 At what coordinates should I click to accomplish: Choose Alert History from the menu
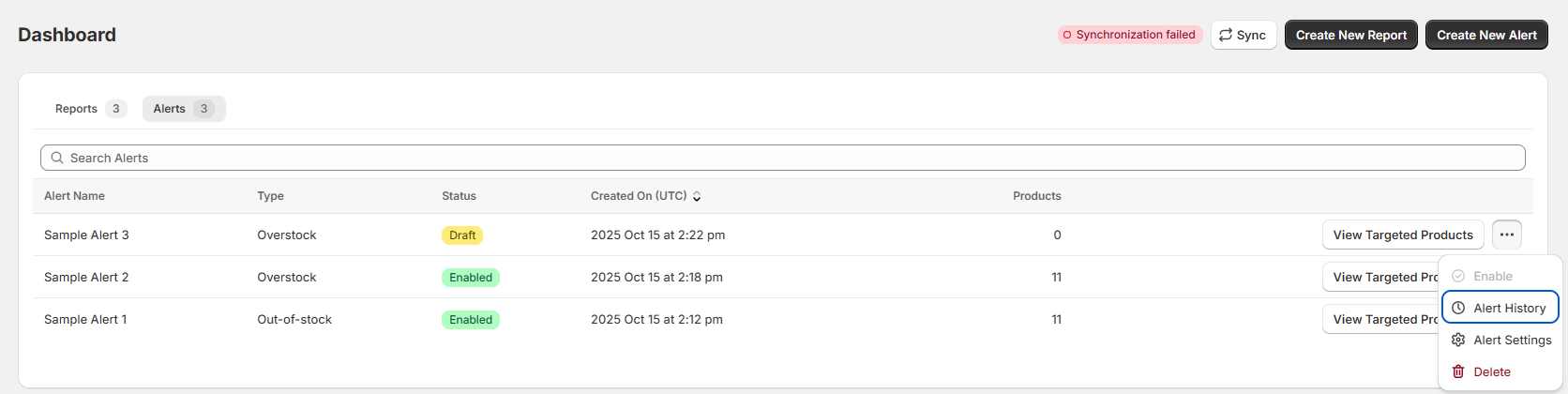pos(1500,308)
